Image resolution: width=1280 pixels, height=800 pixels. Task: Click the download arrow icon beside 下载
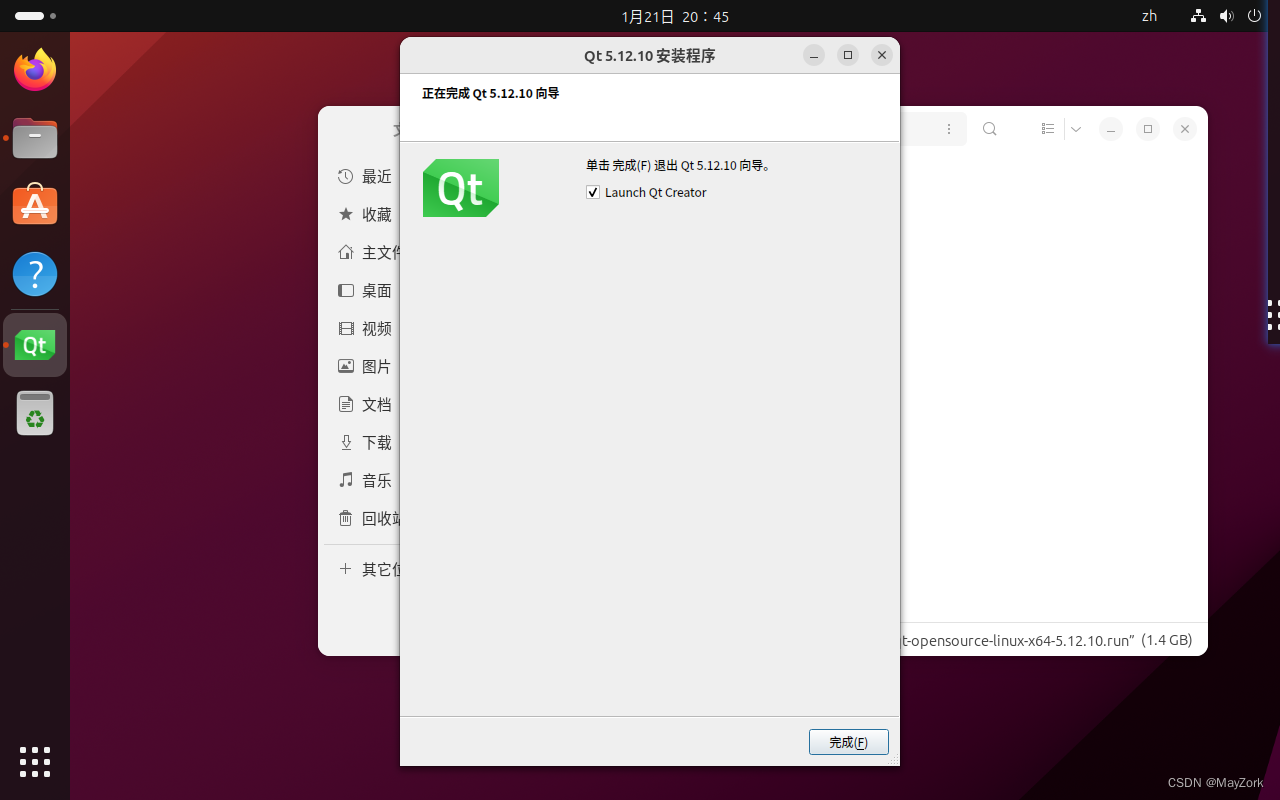(x=346, y=442)
